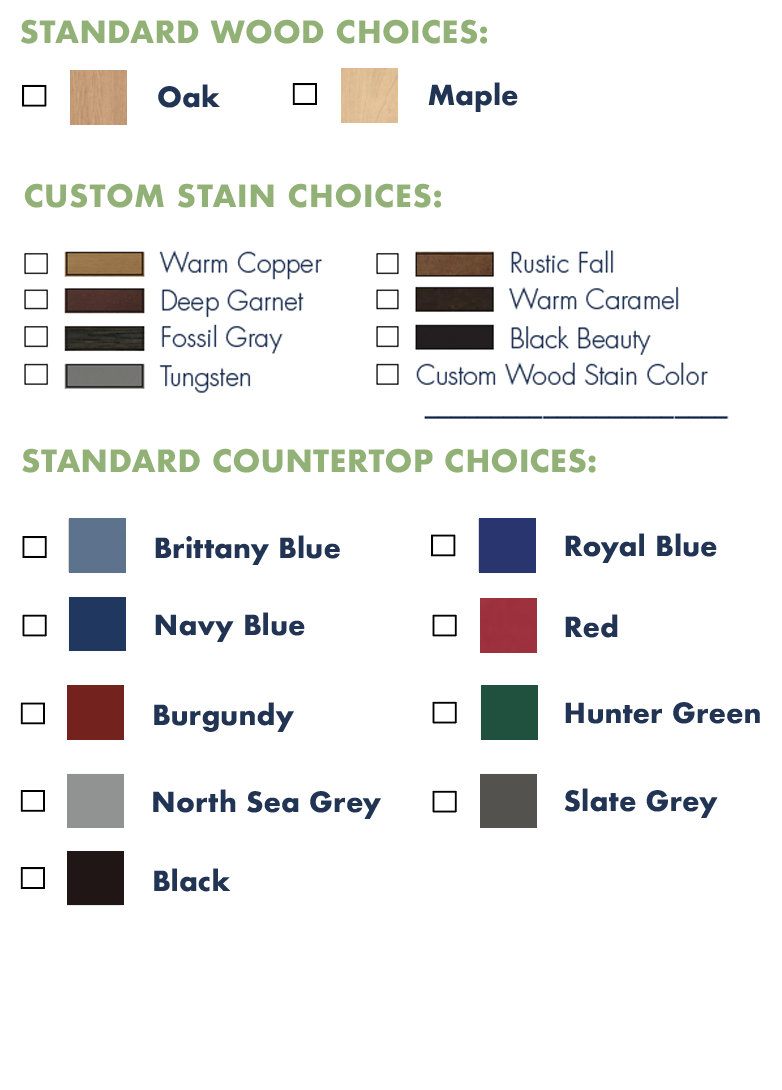Screen dimensions: 782x1090
Task: Tick Custom Wood Stain Color checkbox
Action: (387, 374)
